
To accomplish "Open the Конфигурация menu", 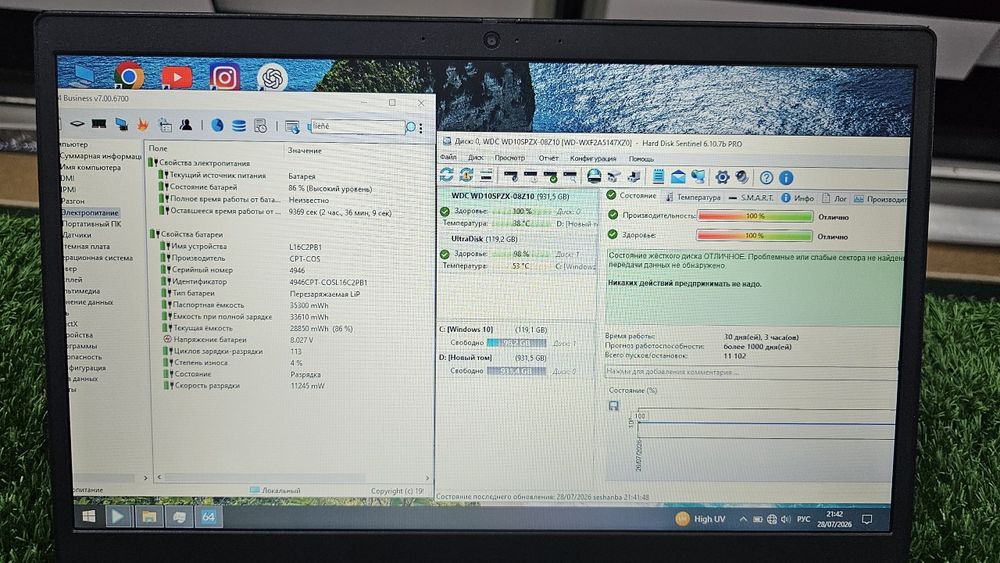I will click(593, 158).
